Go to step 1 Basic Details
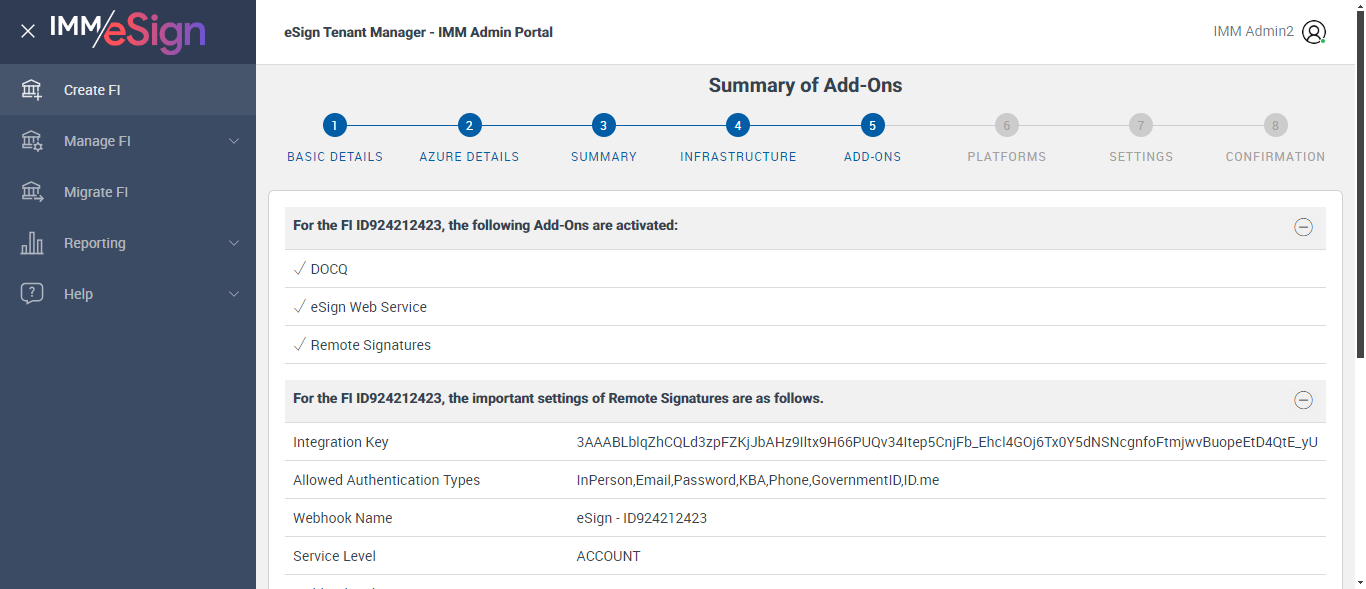 [335, 126]
